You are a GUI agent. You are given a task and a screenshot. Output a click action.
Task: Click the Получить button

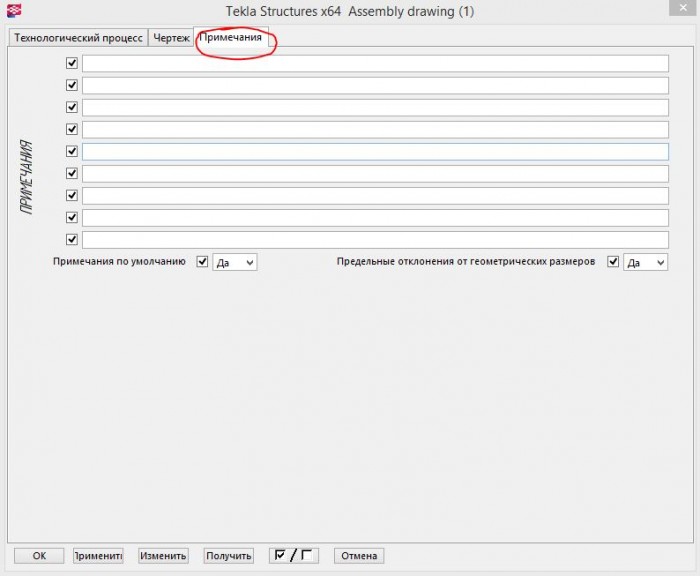[x=229, y=556]
